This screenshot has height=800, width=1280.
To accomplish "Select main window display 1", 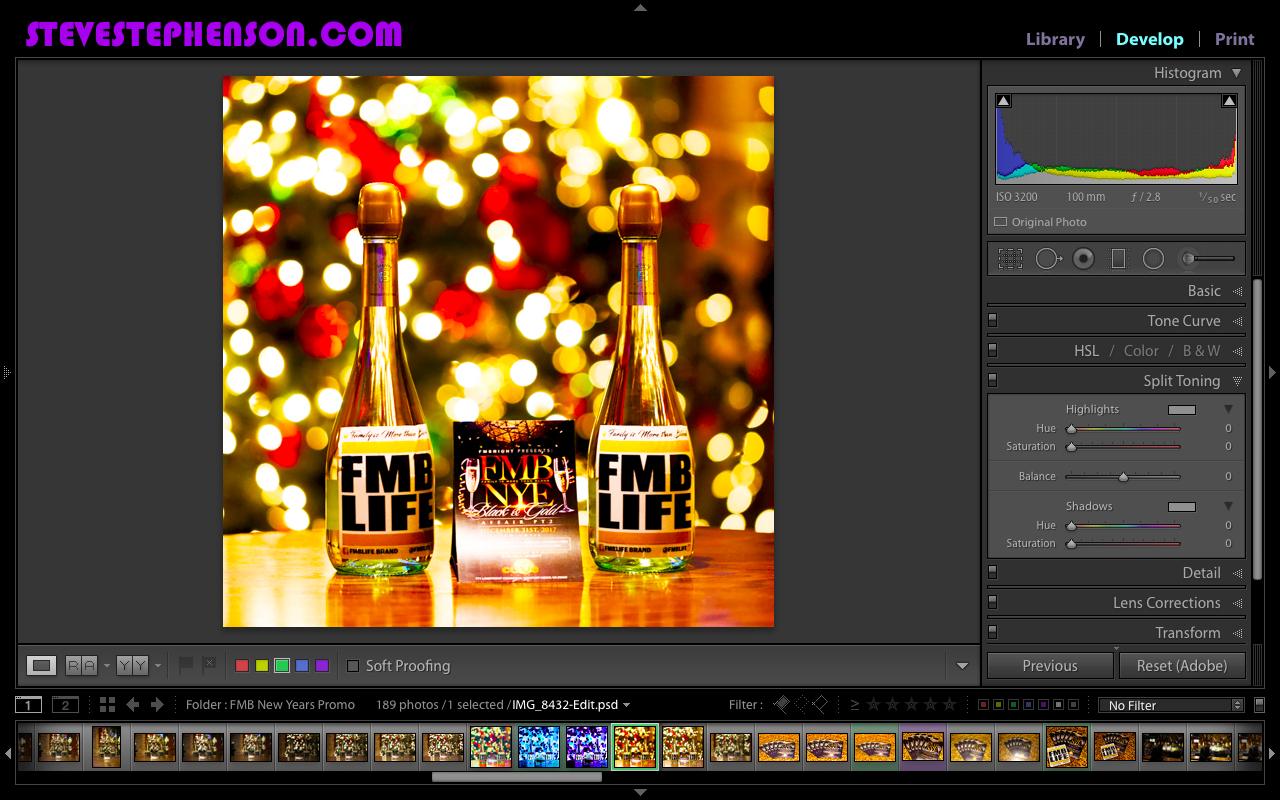I will click(x=29, y=705).
